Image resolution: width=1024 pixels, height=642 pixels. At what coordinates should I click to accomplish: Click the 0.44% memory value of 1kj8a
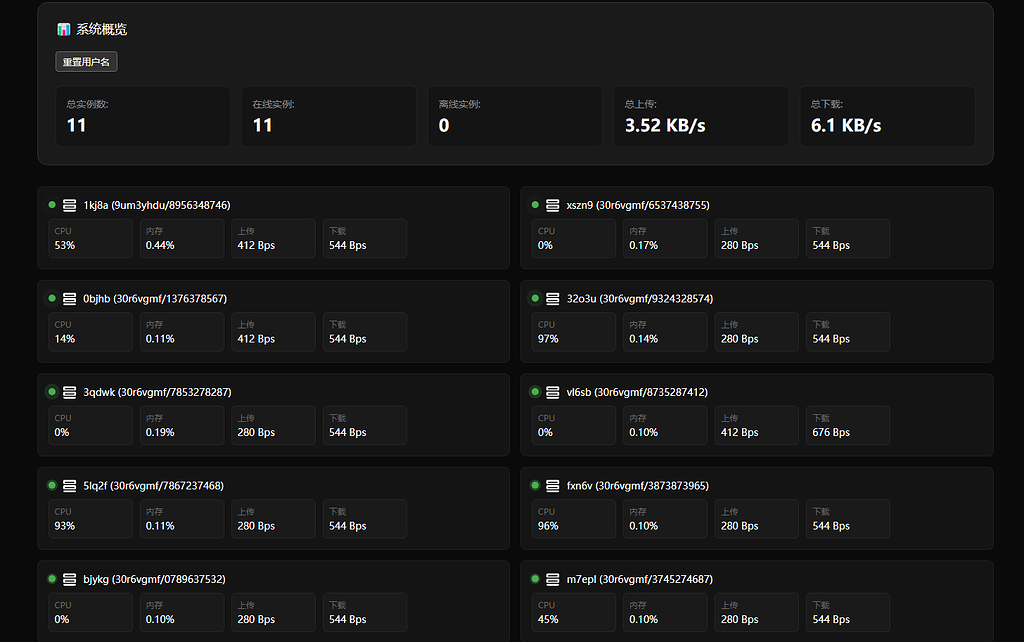pos(160,246)
